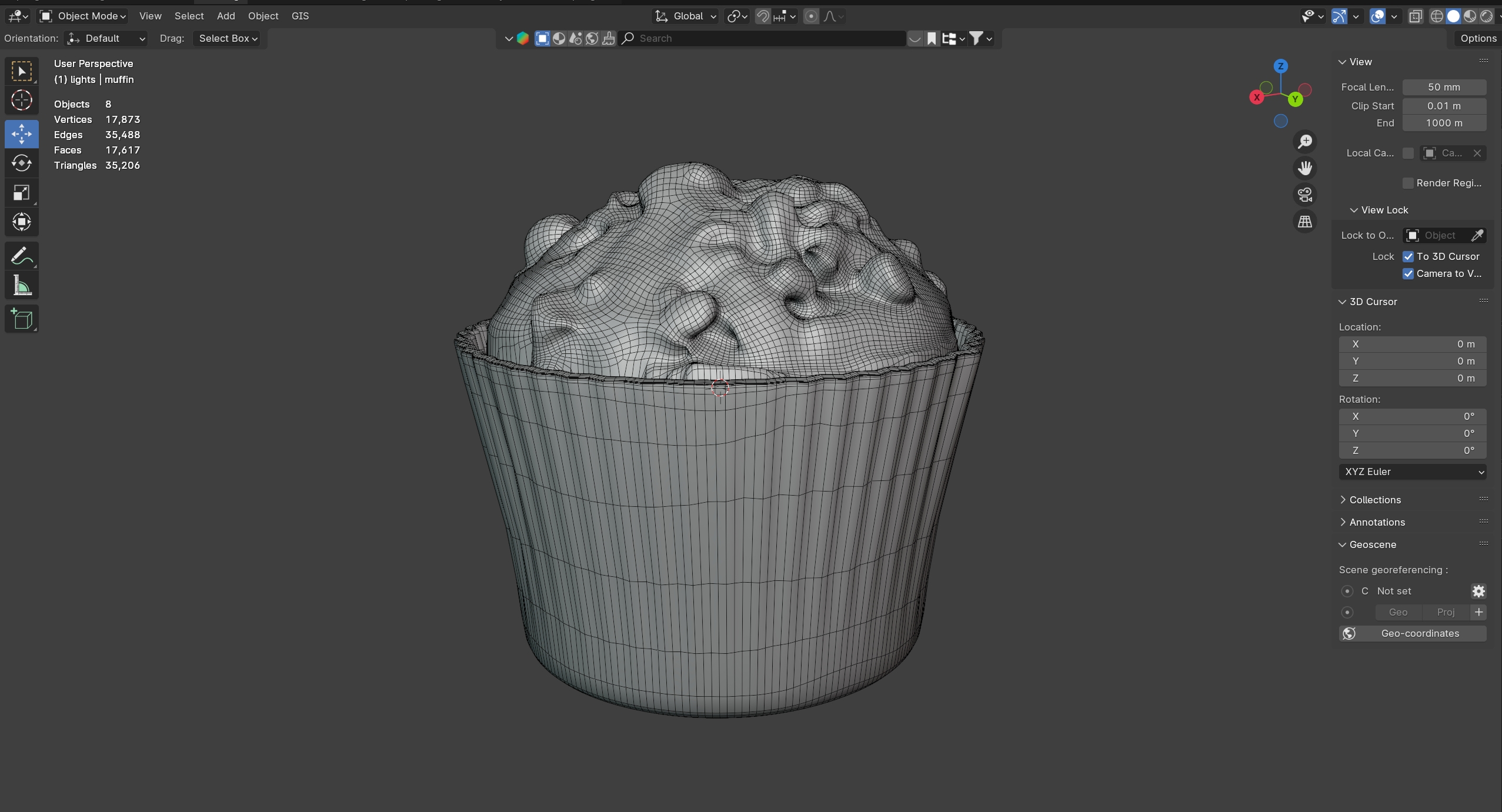1502x812 pixels.
Task: Toggle camera view icon
Action: 1305,195
